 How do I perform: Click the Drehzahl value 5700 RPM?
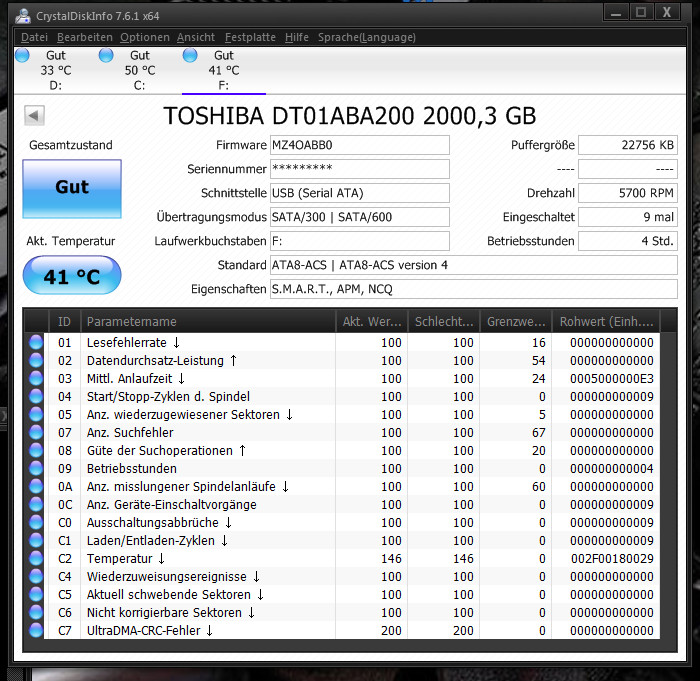pos(628,193)
